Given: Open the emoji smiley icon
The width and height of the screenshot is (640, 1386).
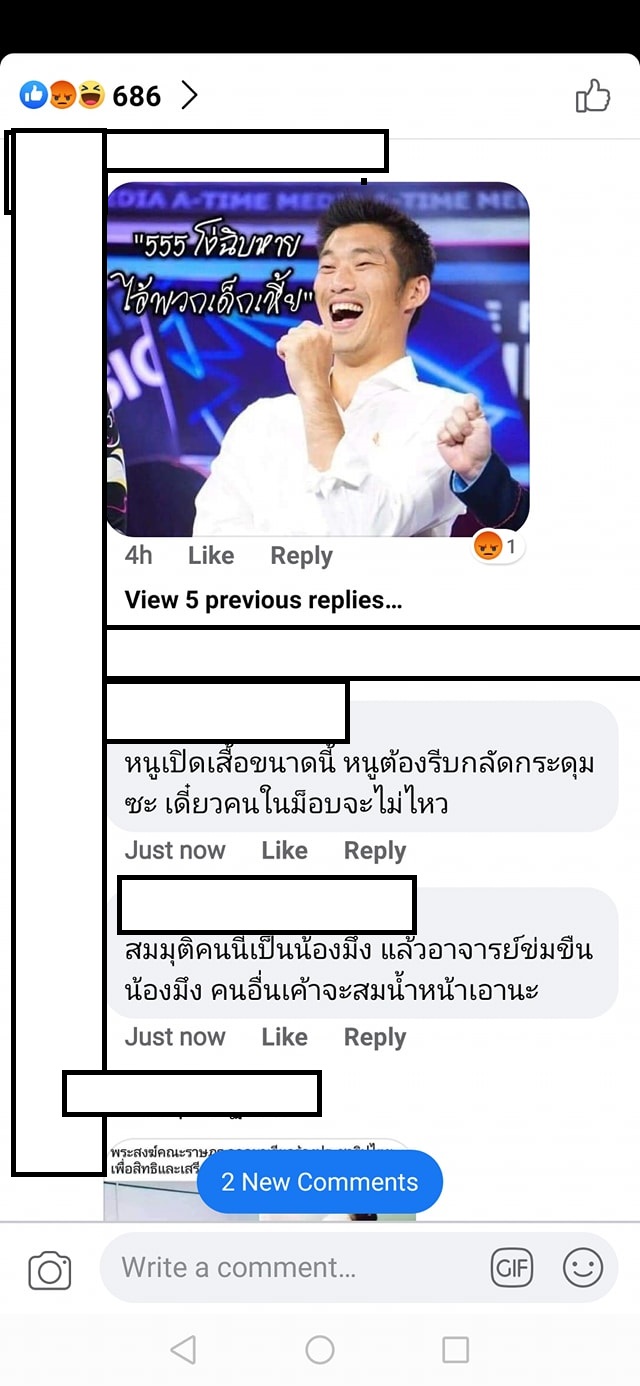Looking at the screenshot, I should (583, 1268).
